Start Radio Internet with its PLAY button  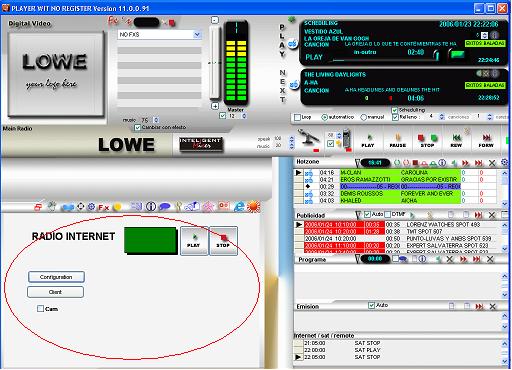point(194,241)
